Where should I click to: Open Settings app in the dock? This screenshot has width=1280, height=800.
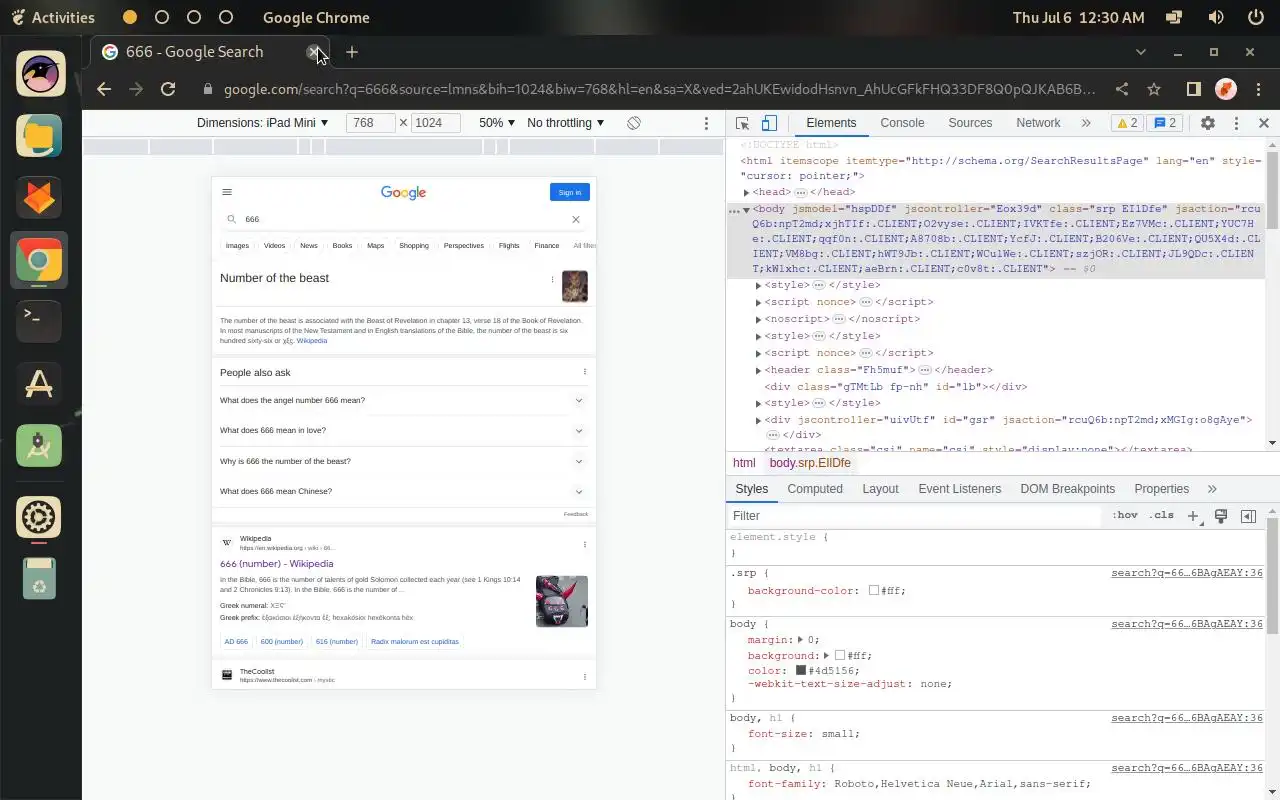pyautogui.click(x=39, y=517)
